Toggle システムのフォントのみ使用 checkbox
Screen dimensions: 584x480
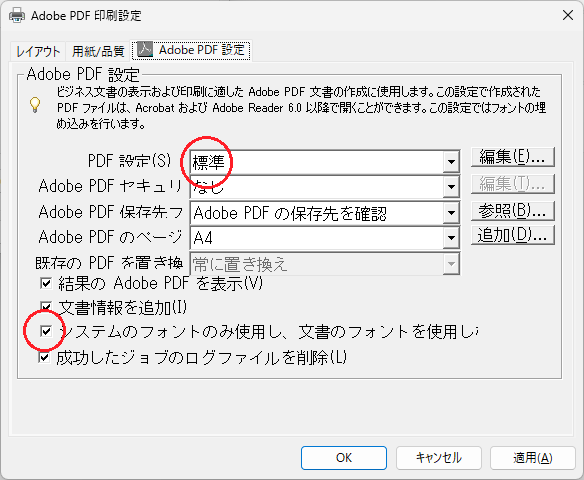pos(46,331)
